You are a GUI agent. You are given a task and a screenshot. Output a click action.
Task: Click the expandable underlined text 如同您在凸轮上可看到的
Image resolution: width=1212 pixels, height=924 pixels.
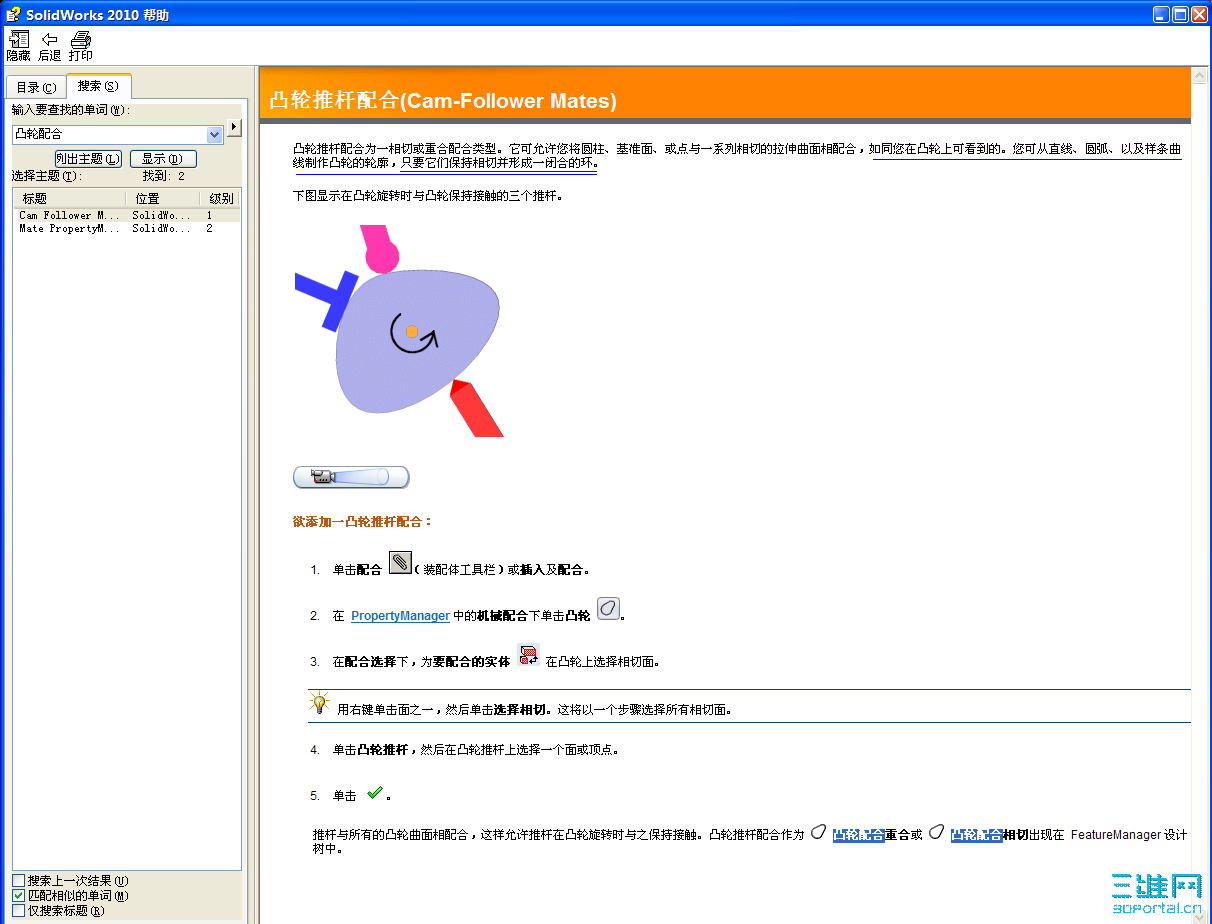(934, 149)
